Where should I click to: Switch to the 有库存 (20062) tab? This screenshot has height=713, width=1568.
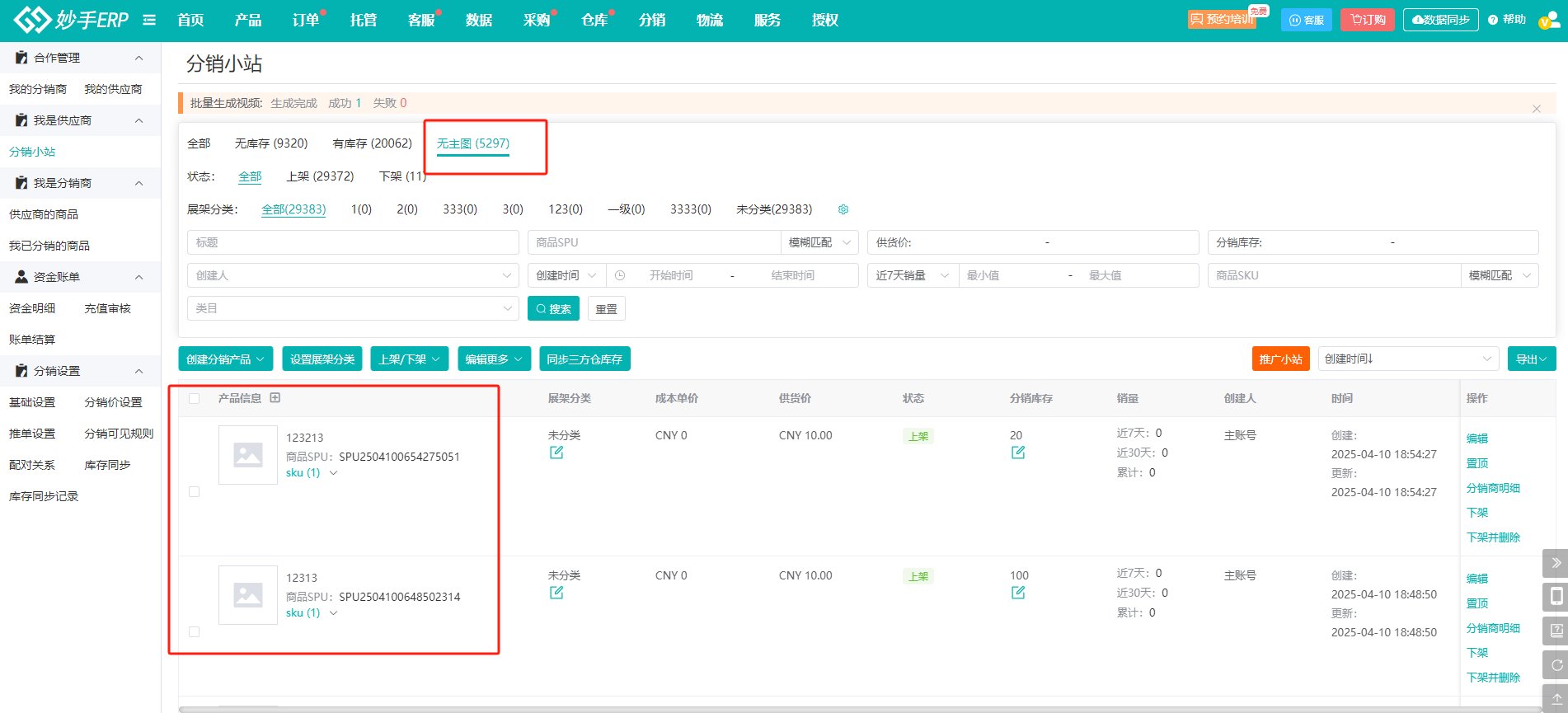click(x=373, y=143)
